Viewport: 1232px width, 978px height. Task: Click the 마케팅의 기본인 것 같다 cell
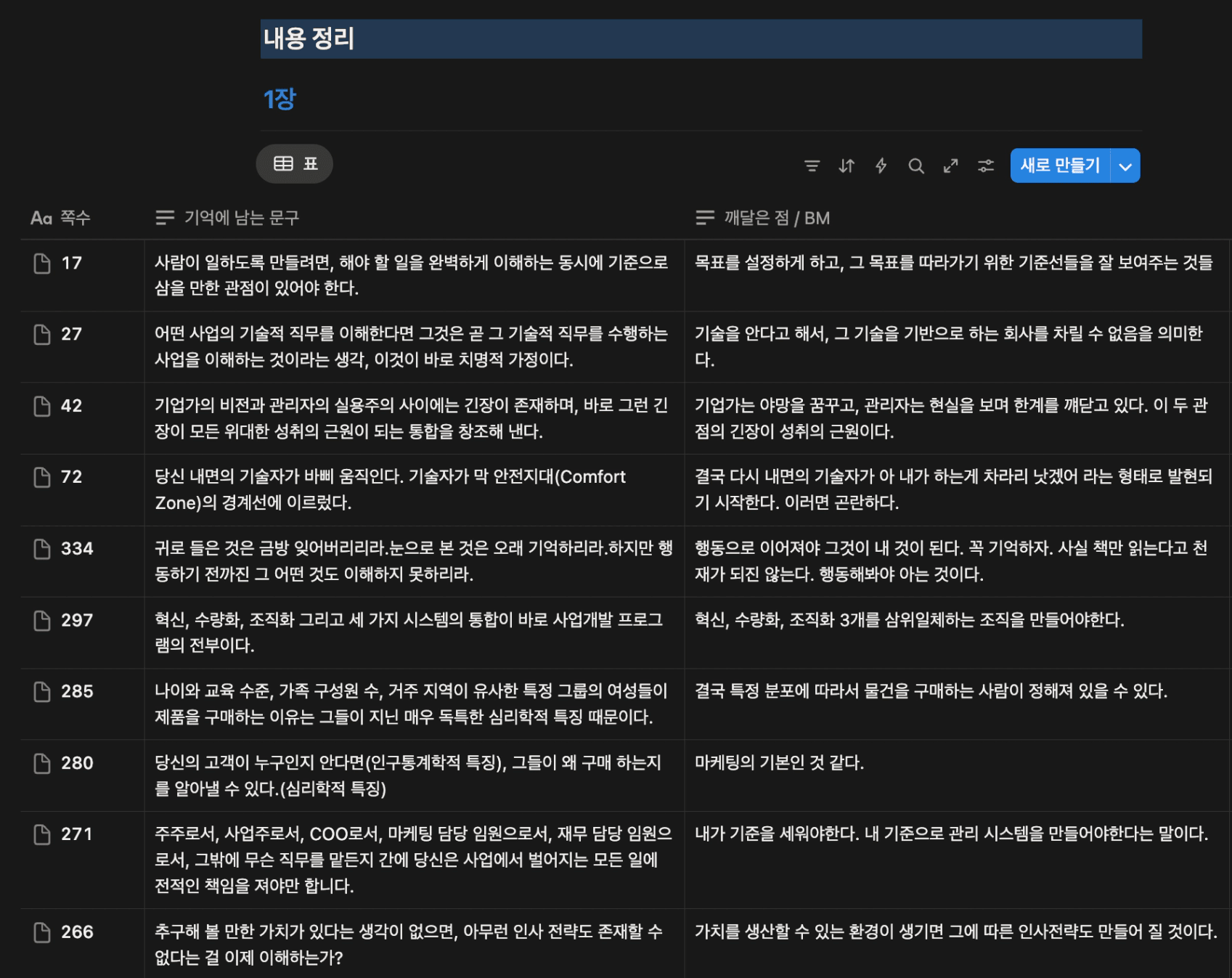779,763
